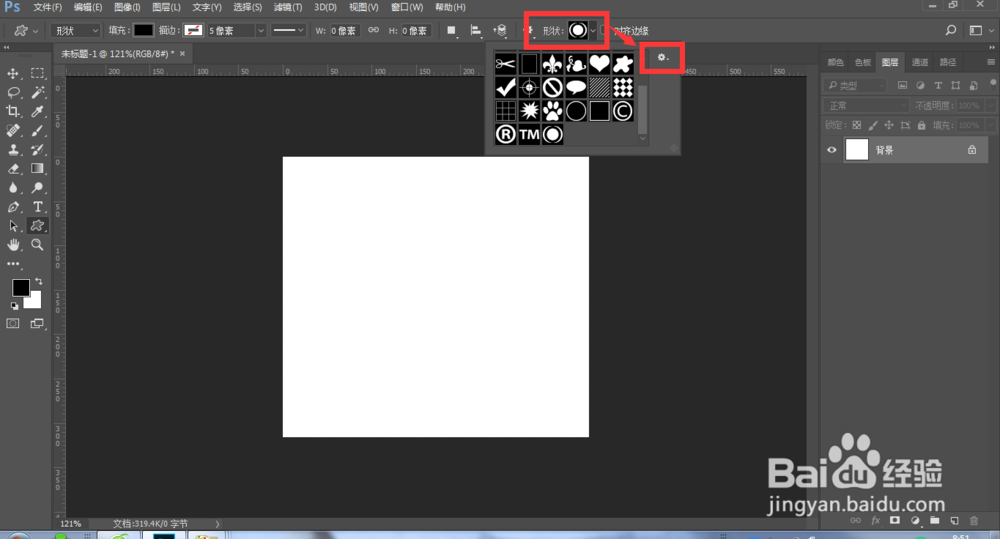Change the screen mode
Viewport: 1000px width, 539px height.
coord(37,323)
